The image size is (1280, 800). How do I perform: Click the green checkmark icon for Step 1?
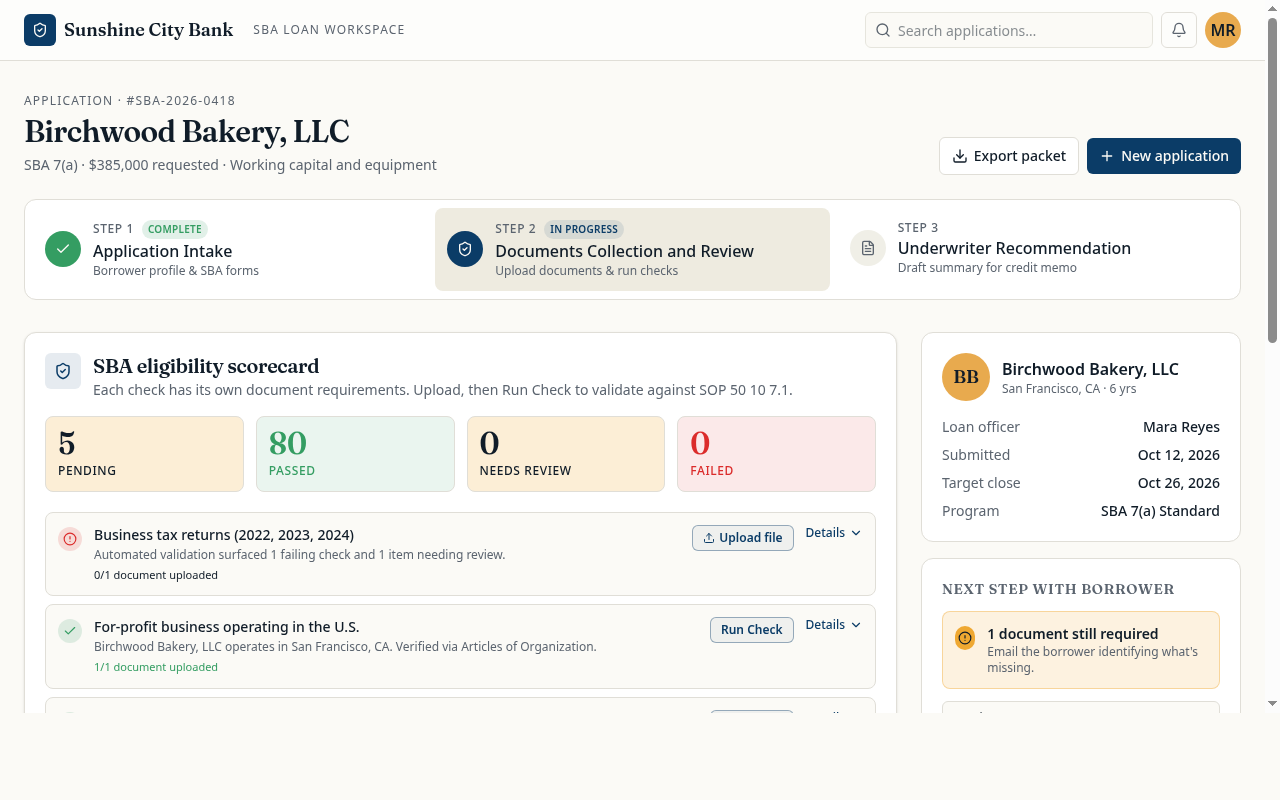coord(63,249)
